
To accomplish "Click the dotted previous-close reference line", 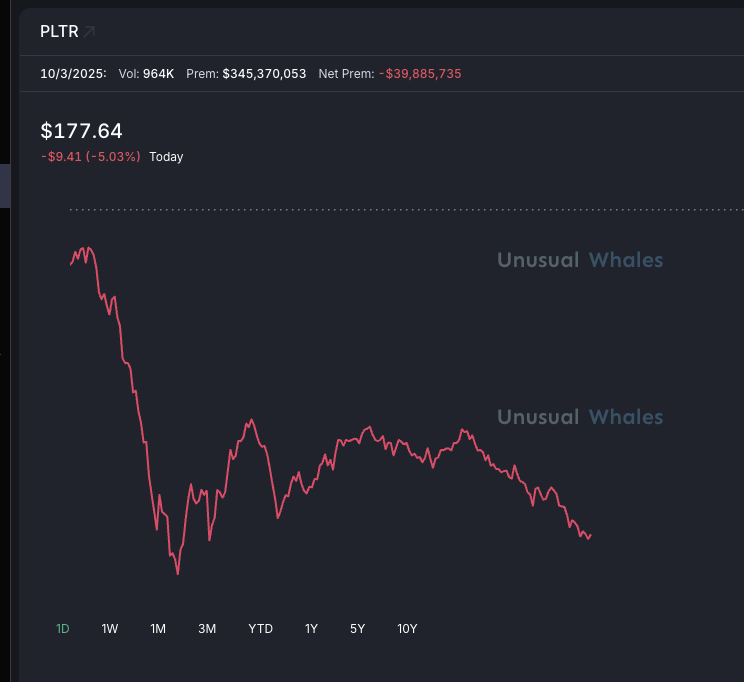I will (400, 210).
